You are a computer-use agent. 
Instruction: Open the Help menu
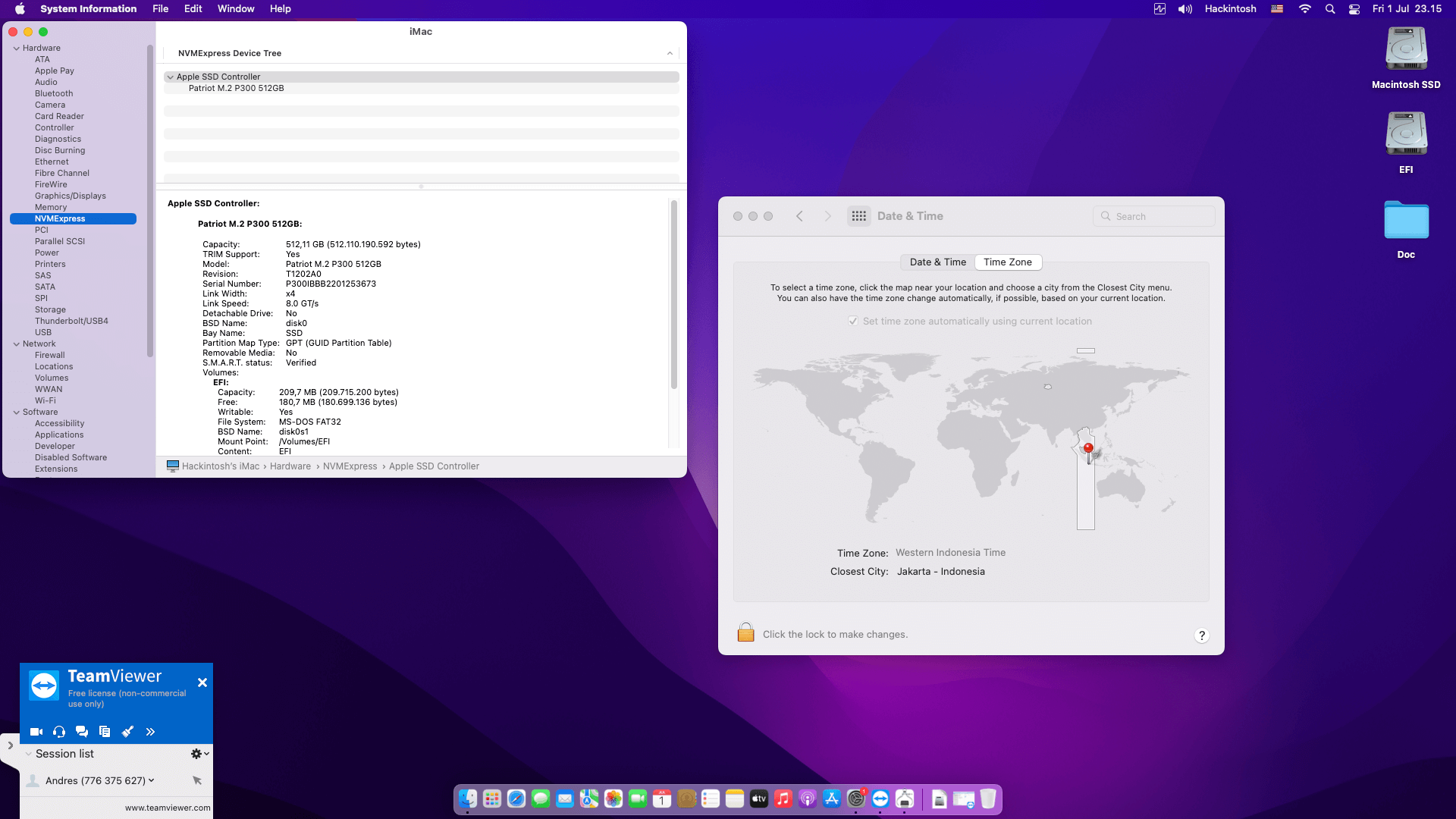[281, 9]
